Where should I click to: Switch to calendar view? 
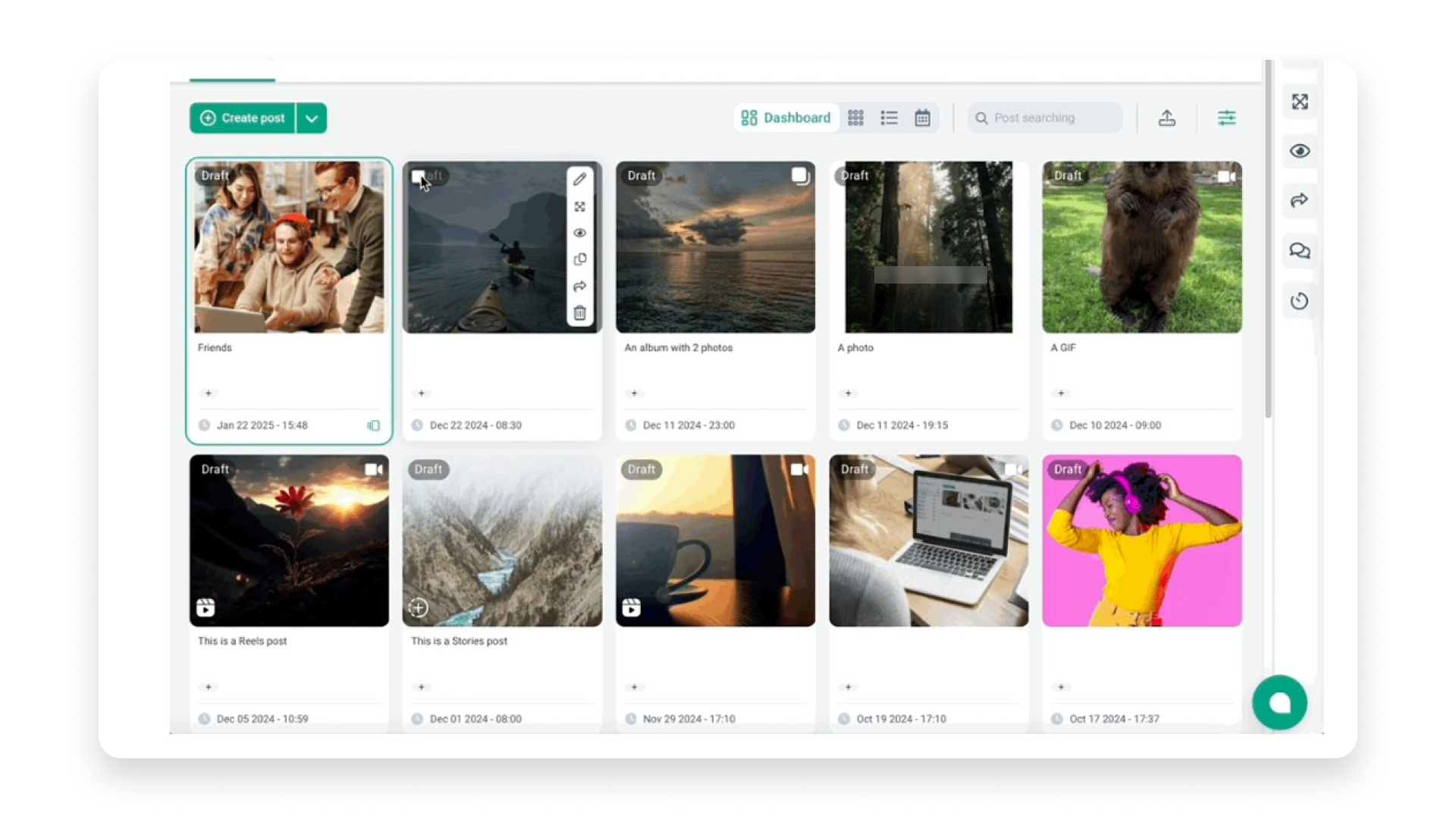point(922,118)
